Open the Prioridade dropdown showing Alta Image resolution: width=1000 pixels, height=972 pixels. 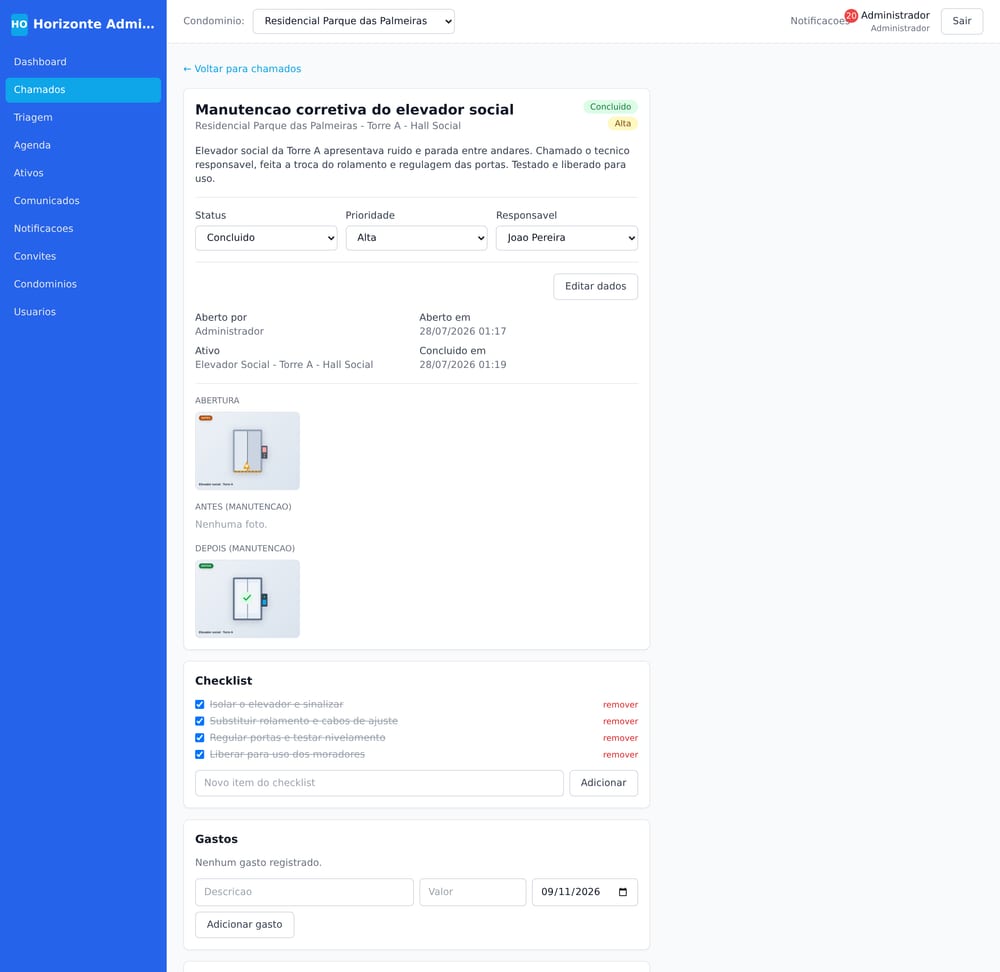[416, 238]
